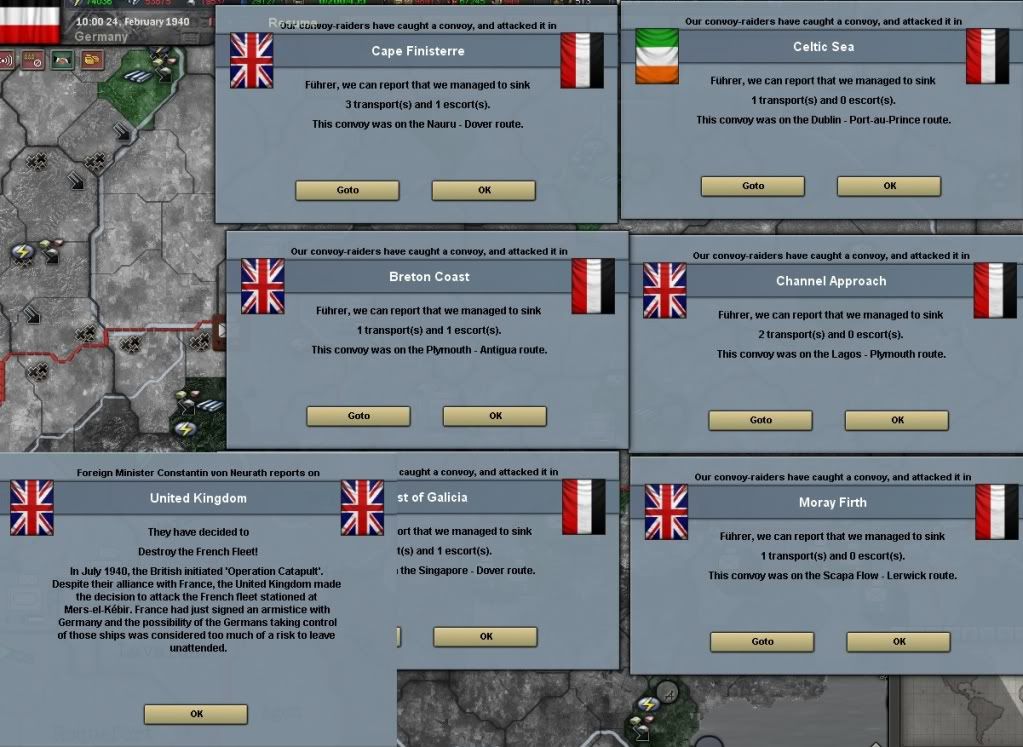Viewport: 1023px width, 747px height.
Task: Jump to Breton Coast using Goto
Action: [358, 416]
